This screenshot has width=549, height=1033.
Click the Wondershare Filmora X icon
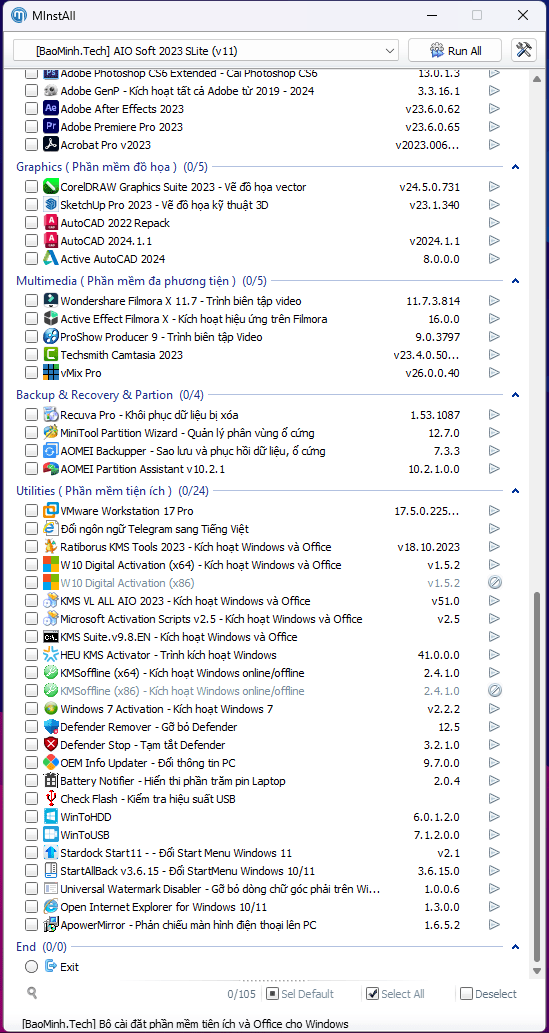coord(51,300)
